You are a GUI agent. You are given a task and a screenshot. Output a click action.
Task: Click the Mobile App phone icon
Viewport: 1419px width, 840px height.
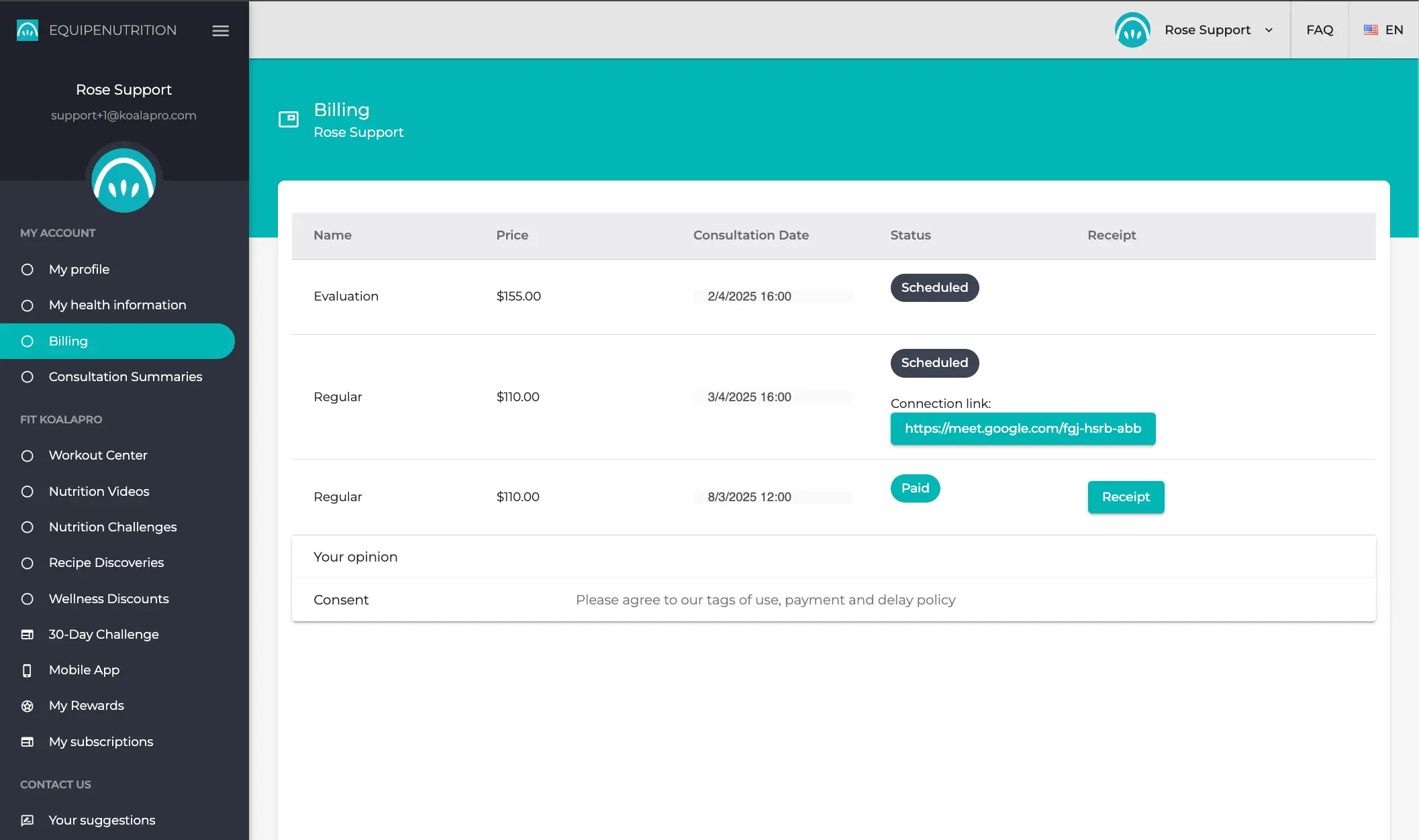tap(28, 670)
